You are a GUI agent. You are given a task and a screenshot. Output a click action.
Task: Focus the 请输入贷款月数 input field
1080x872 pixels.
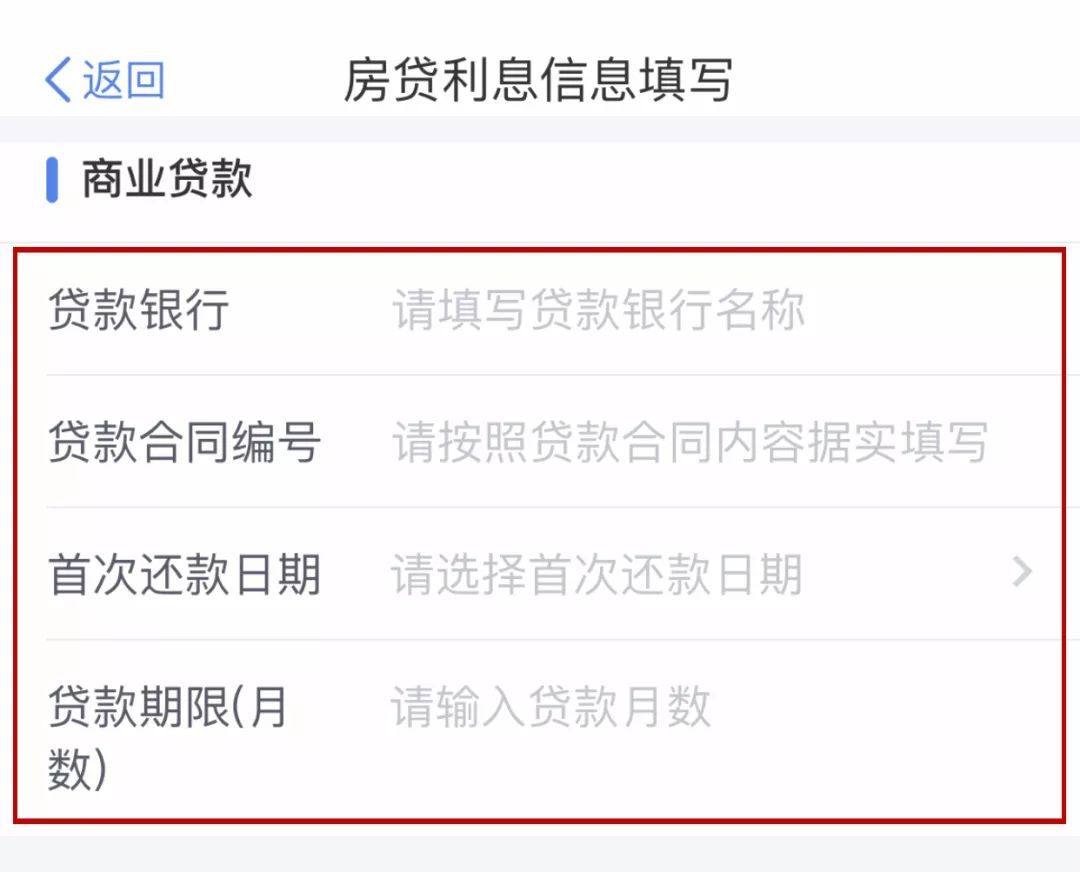point(550,707)
